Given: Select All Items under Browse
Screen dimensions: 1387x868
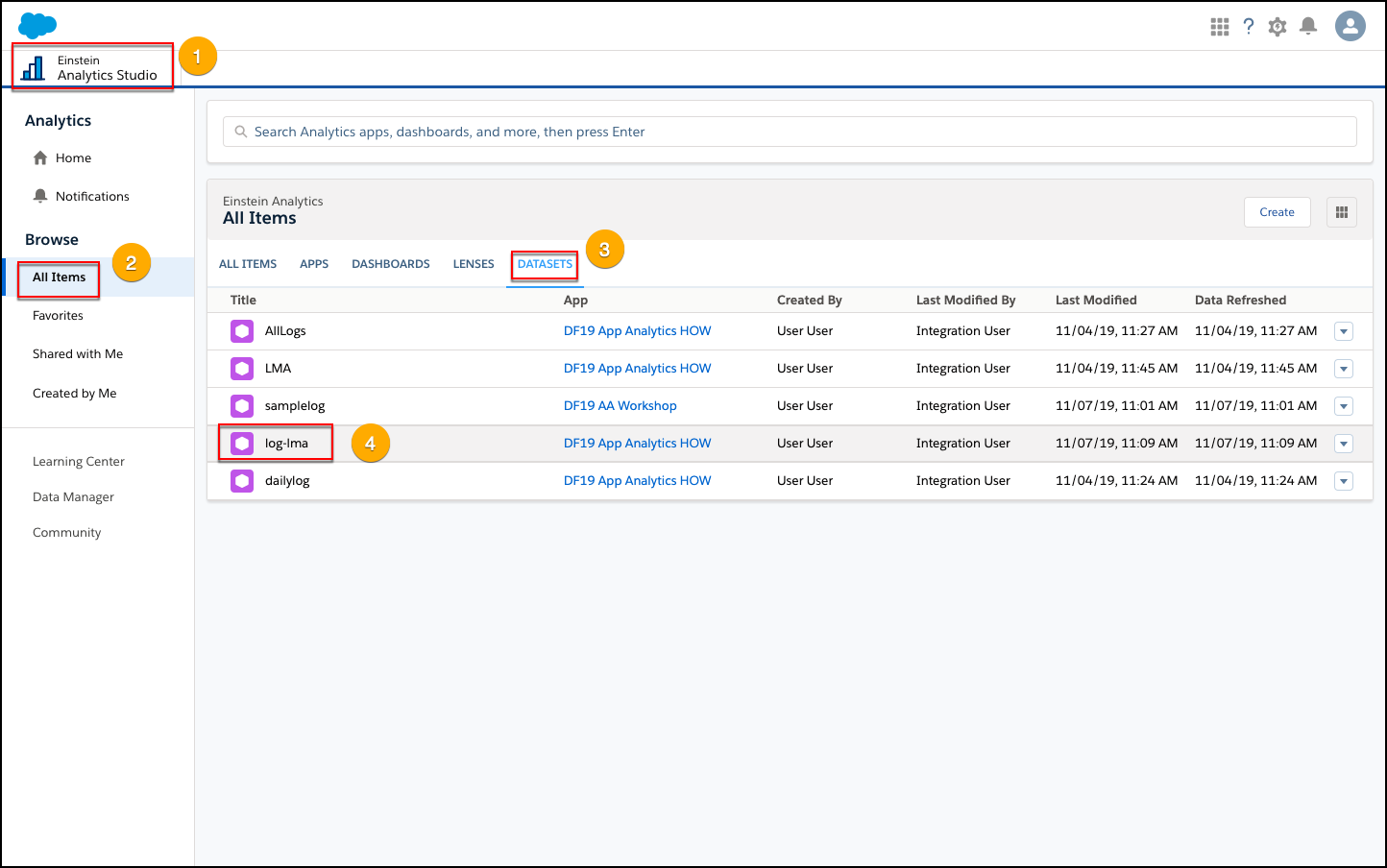Looking at the screenshot, I should coord(59,277).
